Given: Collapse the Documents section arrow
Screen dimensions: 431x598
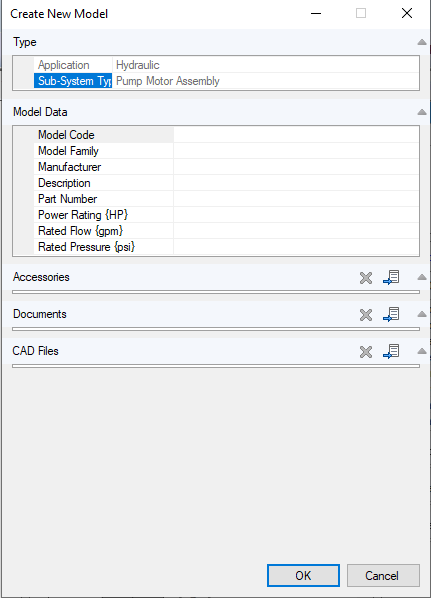Looking at the screenshot, I should [422, 314].
